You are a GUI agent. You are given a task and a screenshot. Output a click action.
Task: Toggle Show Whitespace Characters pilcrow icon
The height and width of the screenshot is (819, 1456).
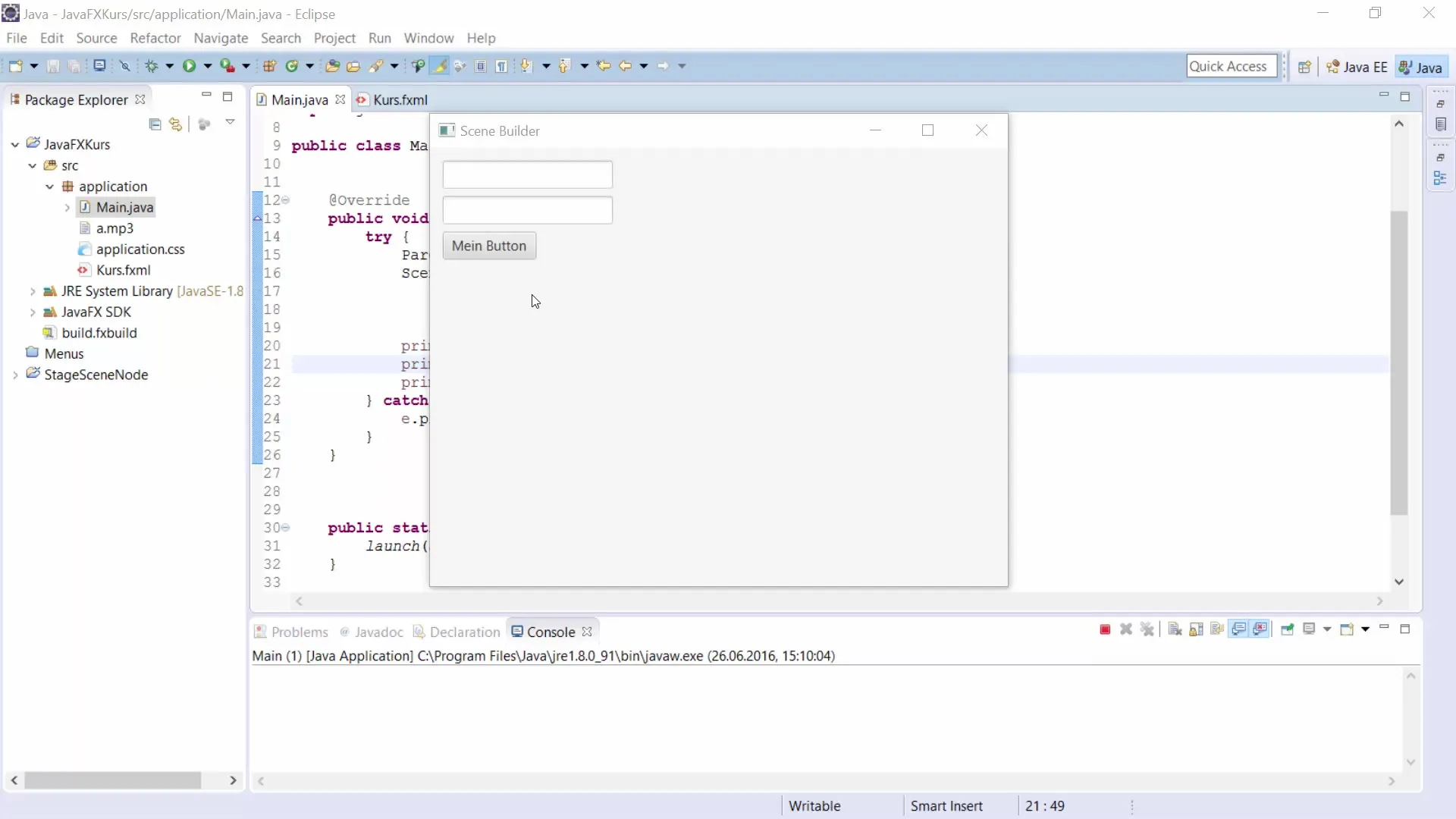(x=502, y=66)
